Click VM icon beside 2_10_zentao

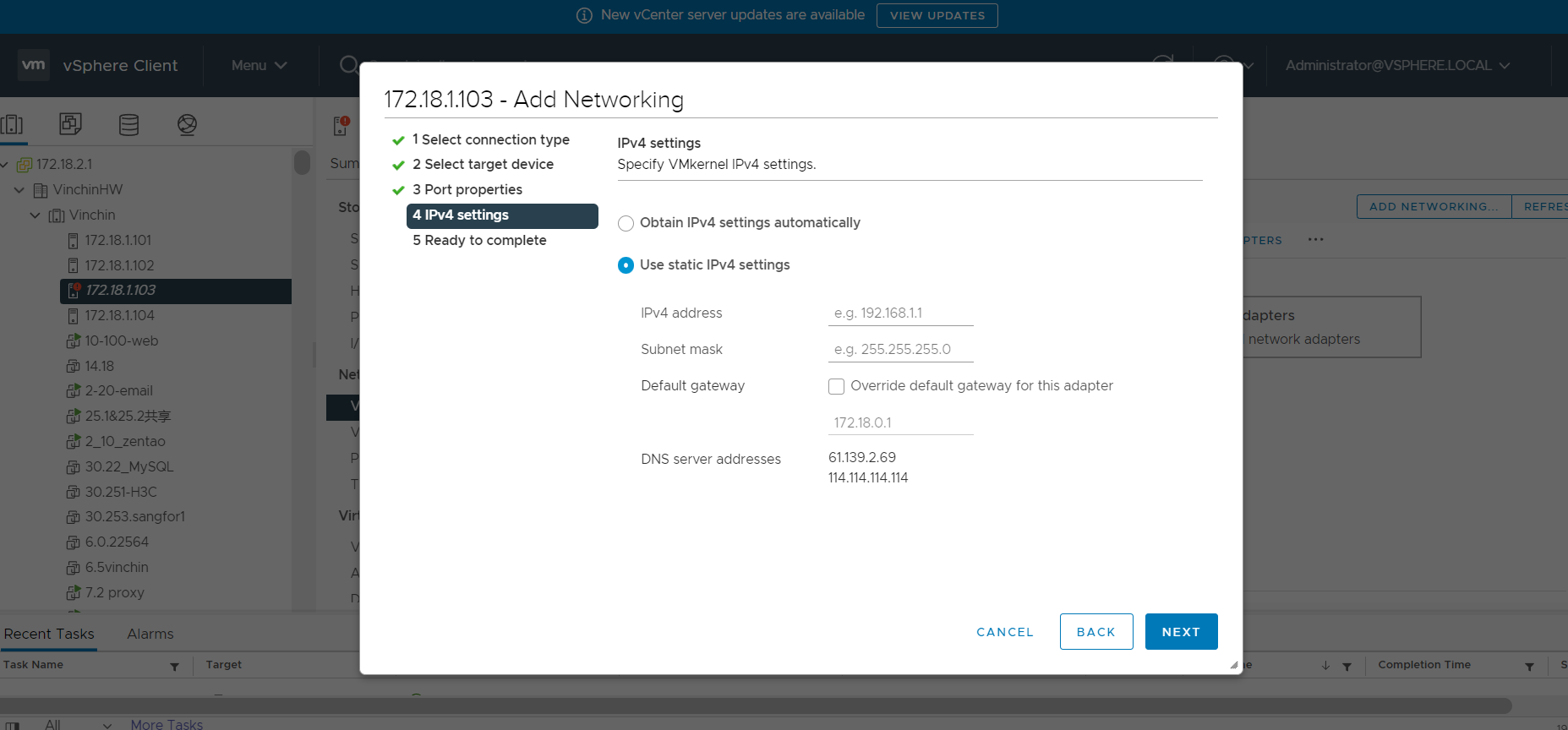[74, 442]
